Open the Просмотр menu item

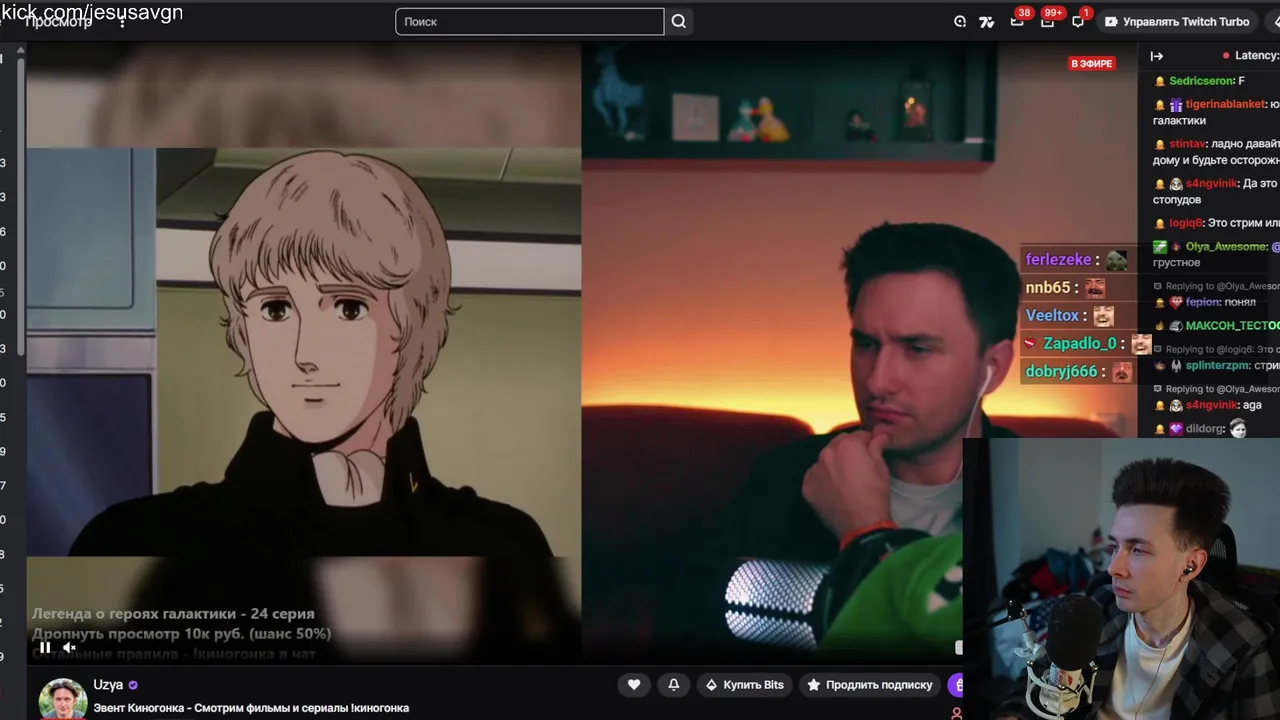tap(58, 22)
